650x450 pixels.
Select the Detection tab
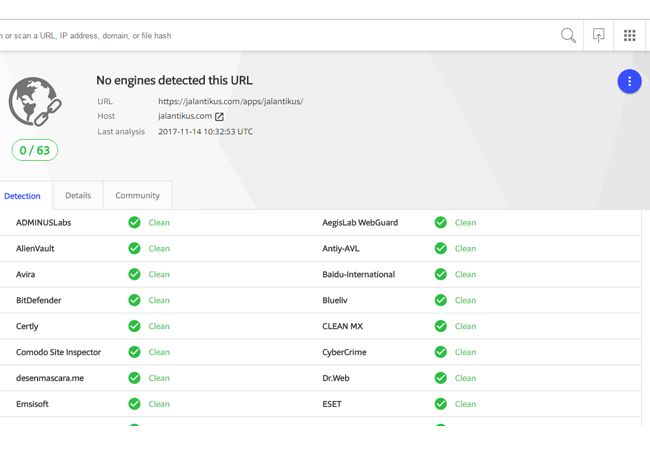(22, 196)
